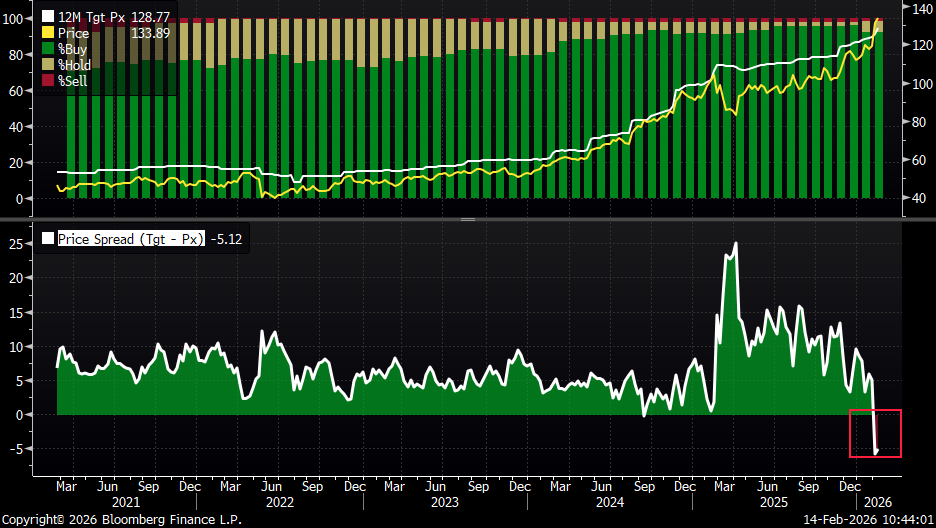The width and height of the screenshot is (936, 528).
Task: Click the 15 axis label in spread panel
Action: pos(16,313)
